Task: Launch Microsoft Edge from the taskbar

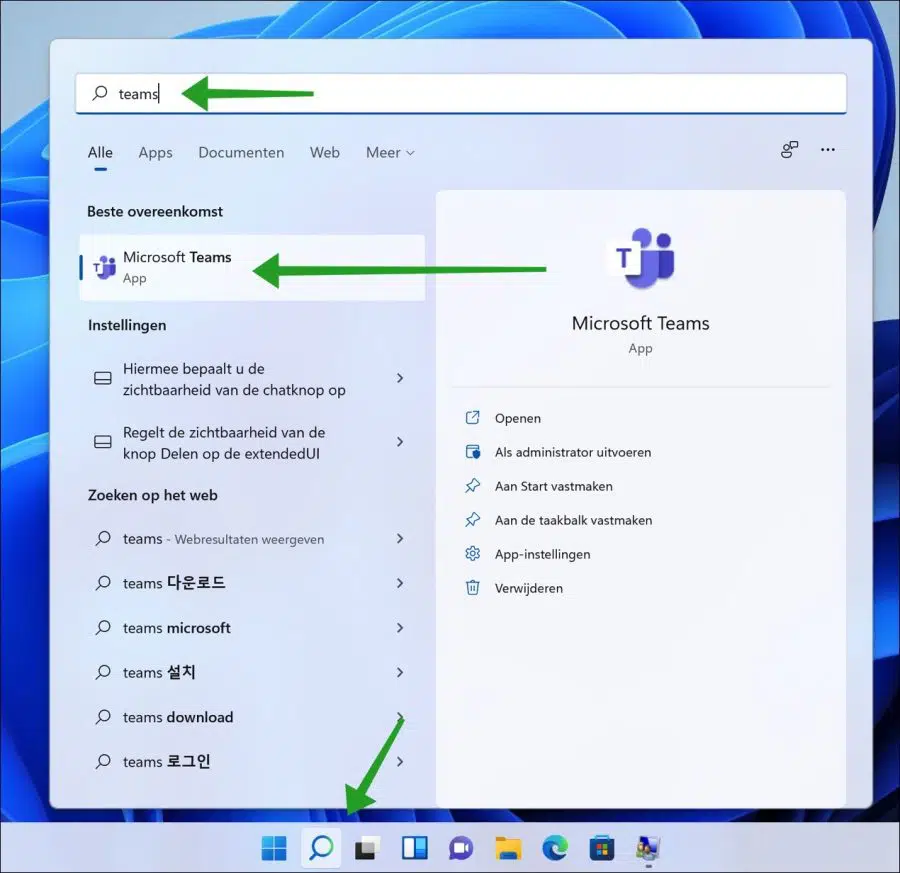Action: point(555,848)
